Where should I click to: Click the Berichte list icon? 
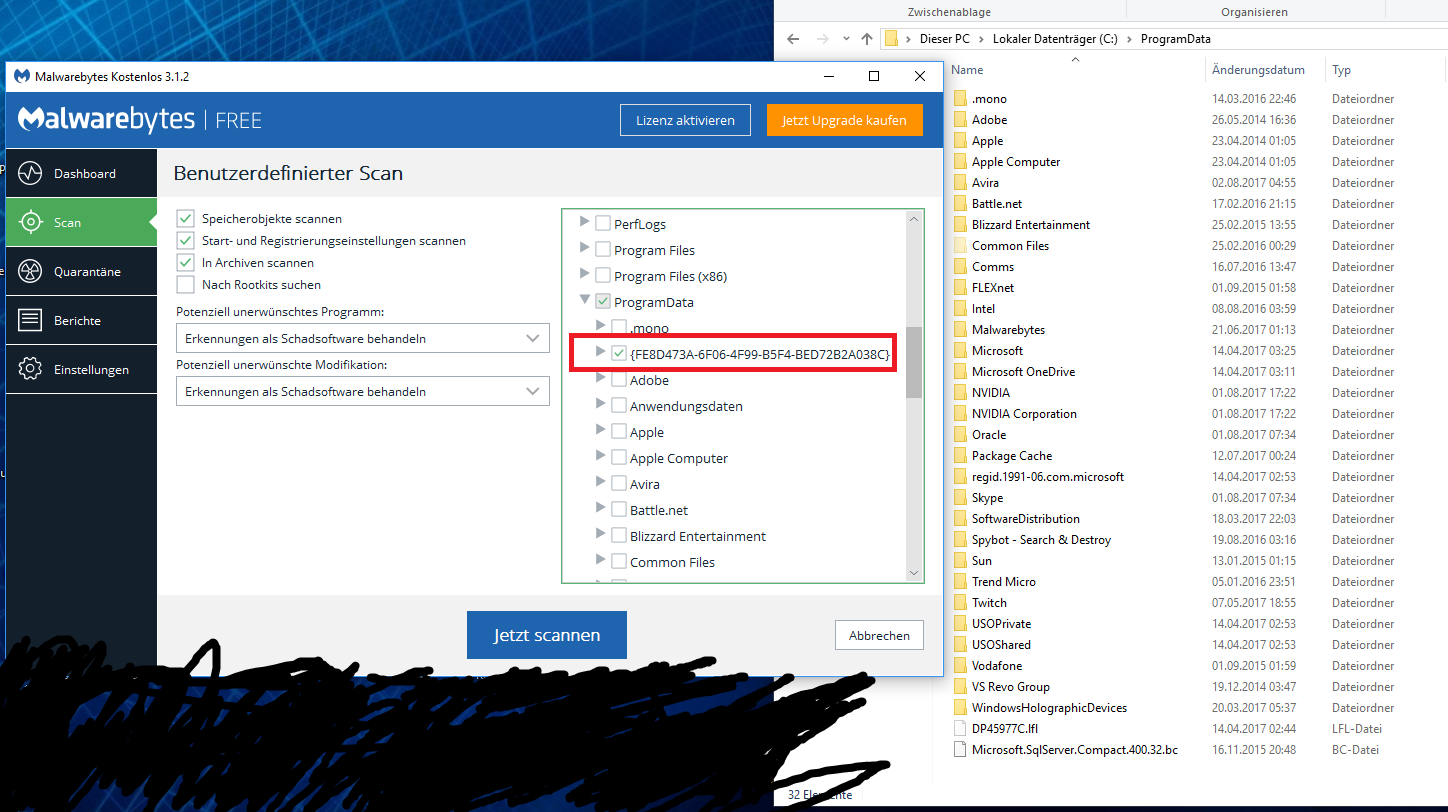click(x=30, y=320)
